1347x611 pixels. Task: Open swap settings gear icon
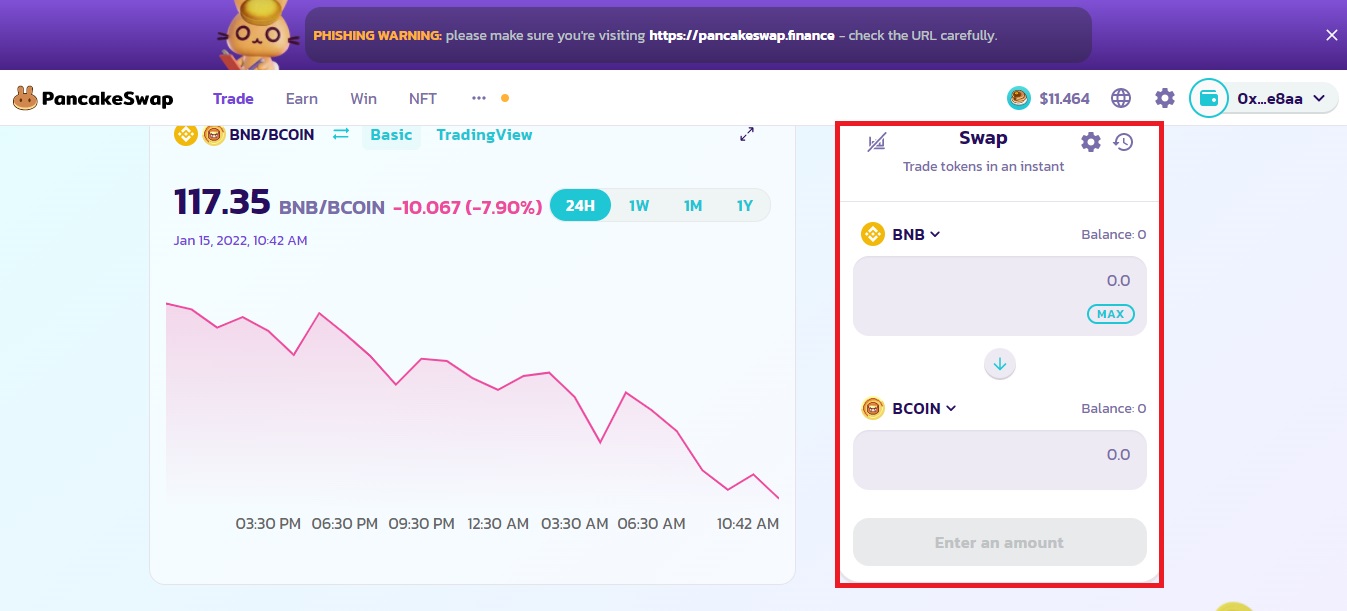[x=1091, y=142]
